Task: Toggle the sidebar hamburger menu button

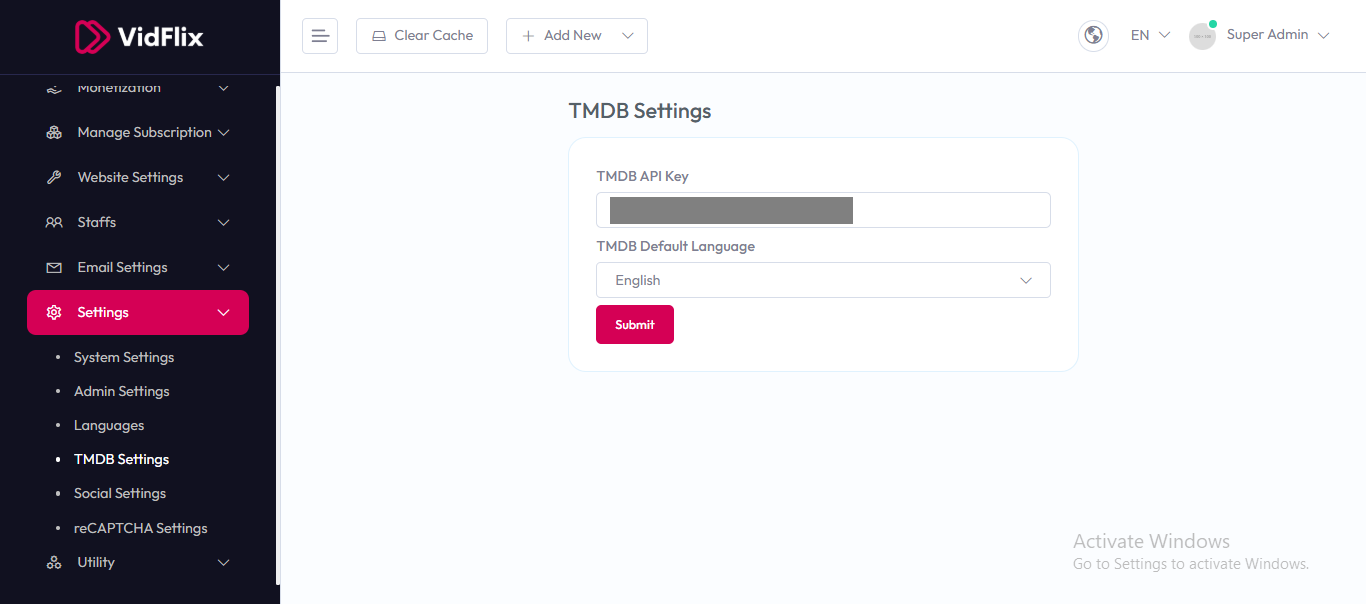Action: (x=320, y=36)
